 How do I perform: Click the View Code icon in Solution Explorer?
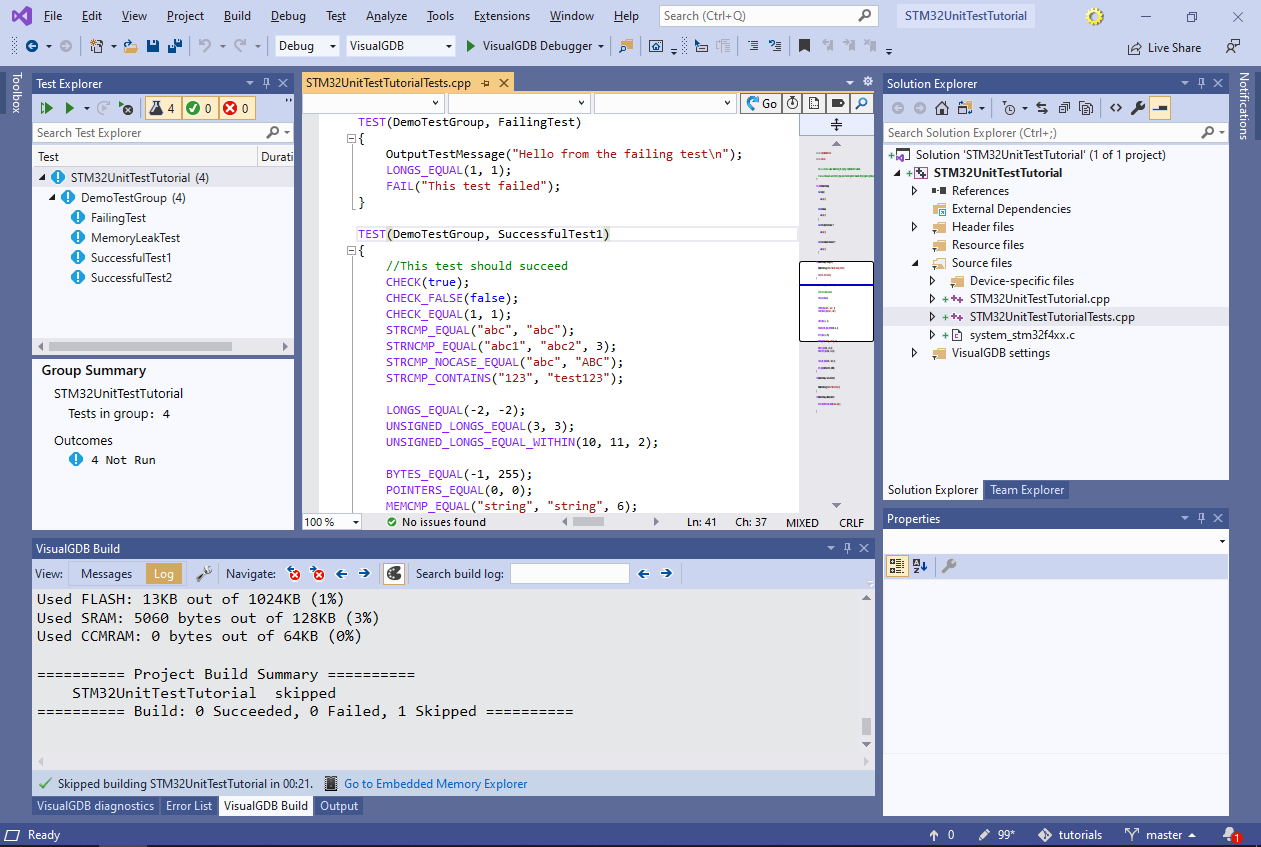click(x=1116, y=108)
